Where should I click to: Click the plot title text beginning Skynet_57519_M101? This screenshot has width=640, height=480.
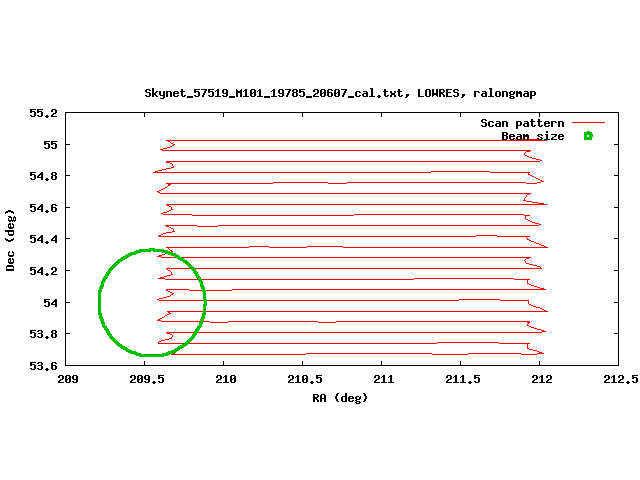coord(340,93)
